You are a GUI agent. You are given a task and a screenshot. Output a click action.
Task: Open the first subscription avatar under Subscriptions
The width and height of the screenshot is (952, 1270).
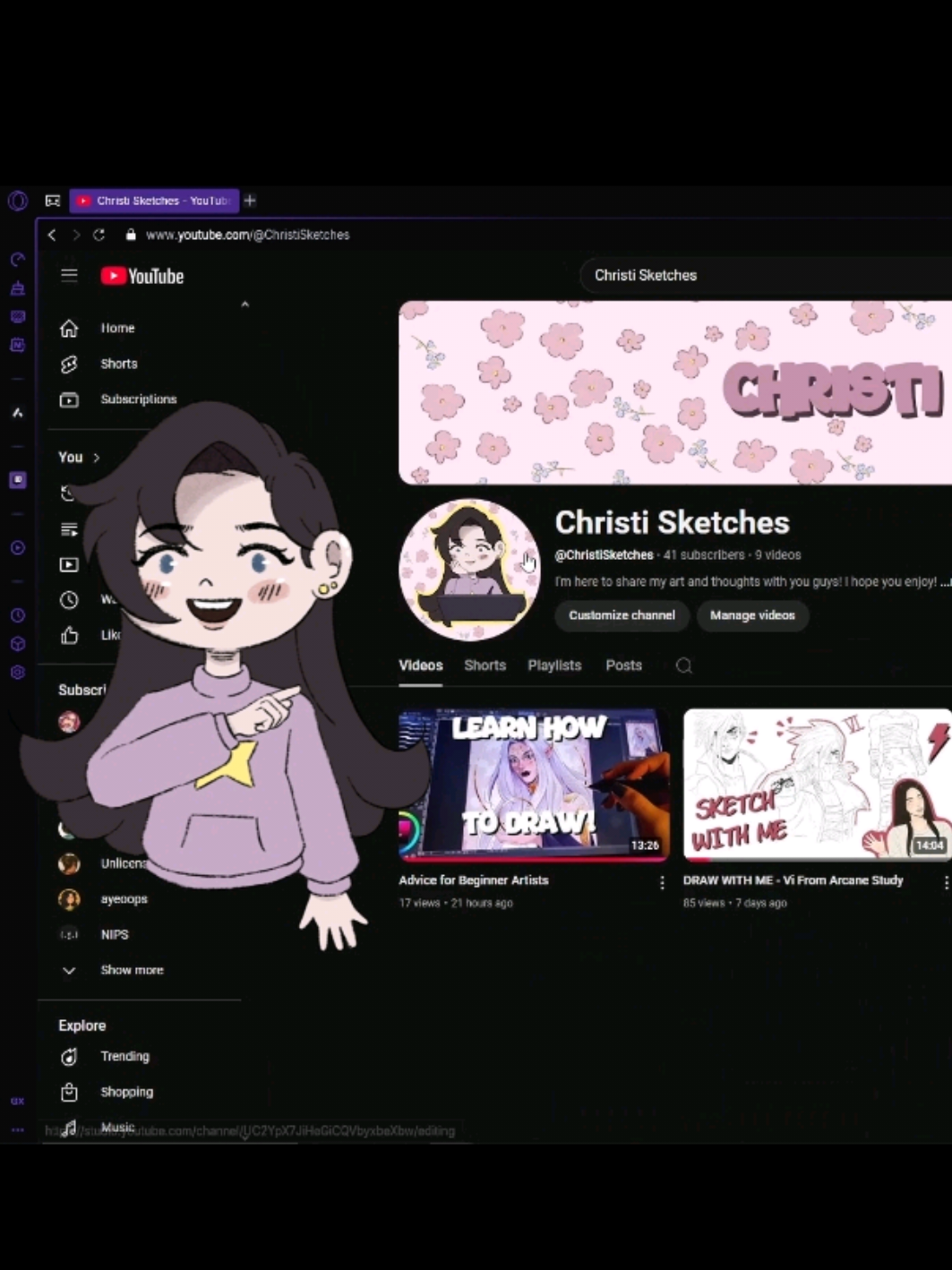click(x=69, y=722)
